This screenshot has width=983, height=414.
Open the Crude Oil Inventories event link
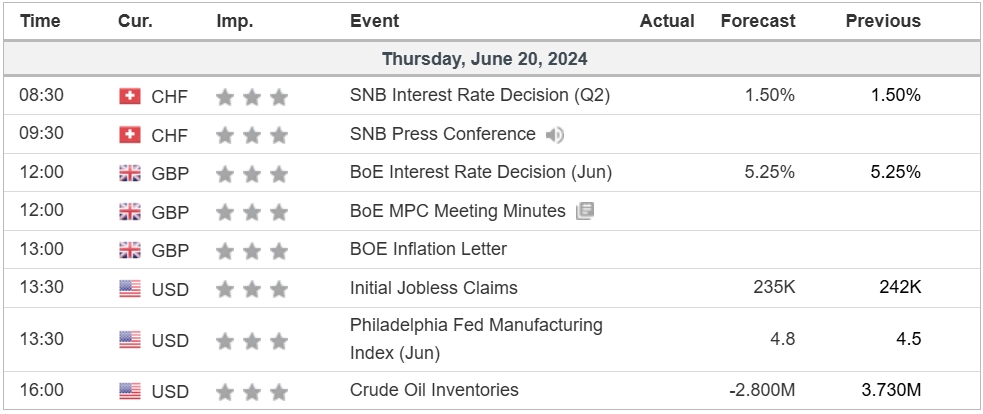tap(434, 390)
